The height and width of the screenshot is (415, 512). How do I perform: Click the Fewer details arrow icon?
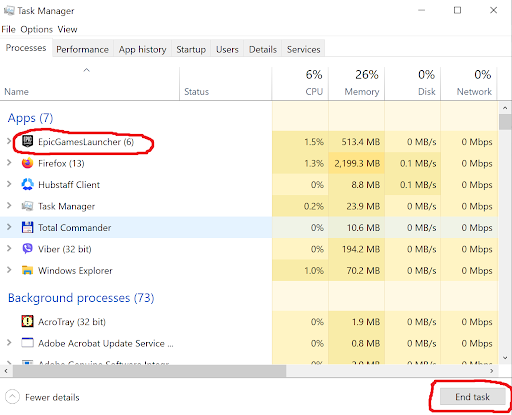(x=12, y=397)
